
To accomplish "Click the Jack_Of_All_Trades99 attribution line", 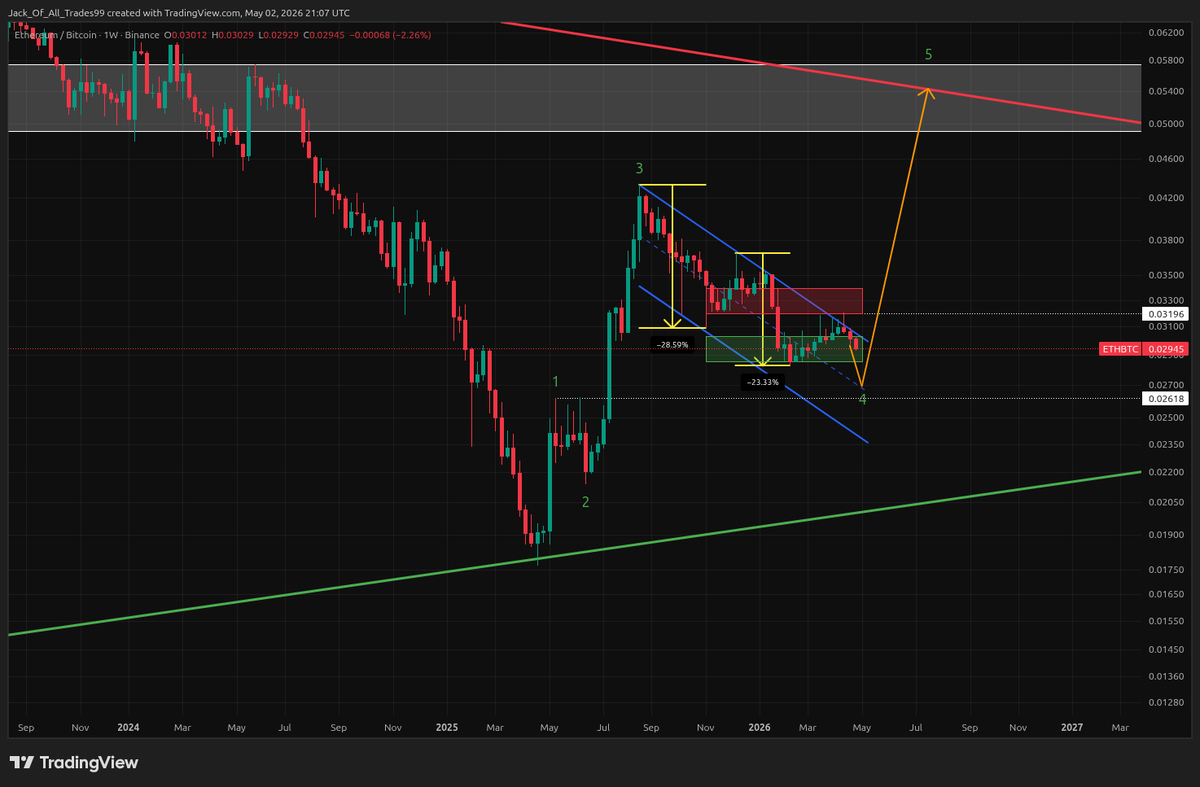I will pyautogui.click(x=179, y=13).
